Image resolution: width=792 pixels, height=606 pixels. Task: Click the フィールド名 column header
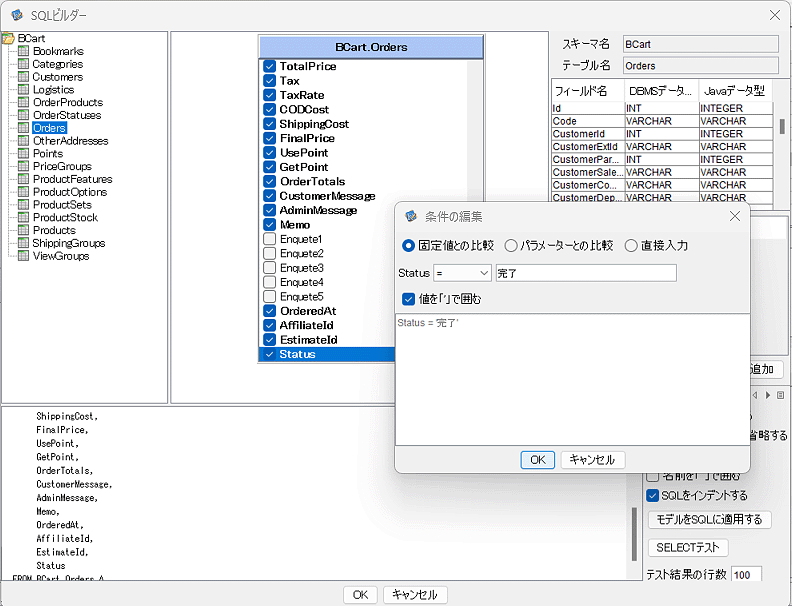pyautogui.click(x=588, y=91)
